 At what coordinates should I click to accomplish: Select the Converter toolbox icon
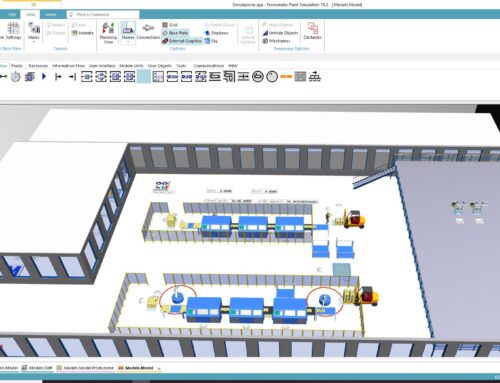243,77
